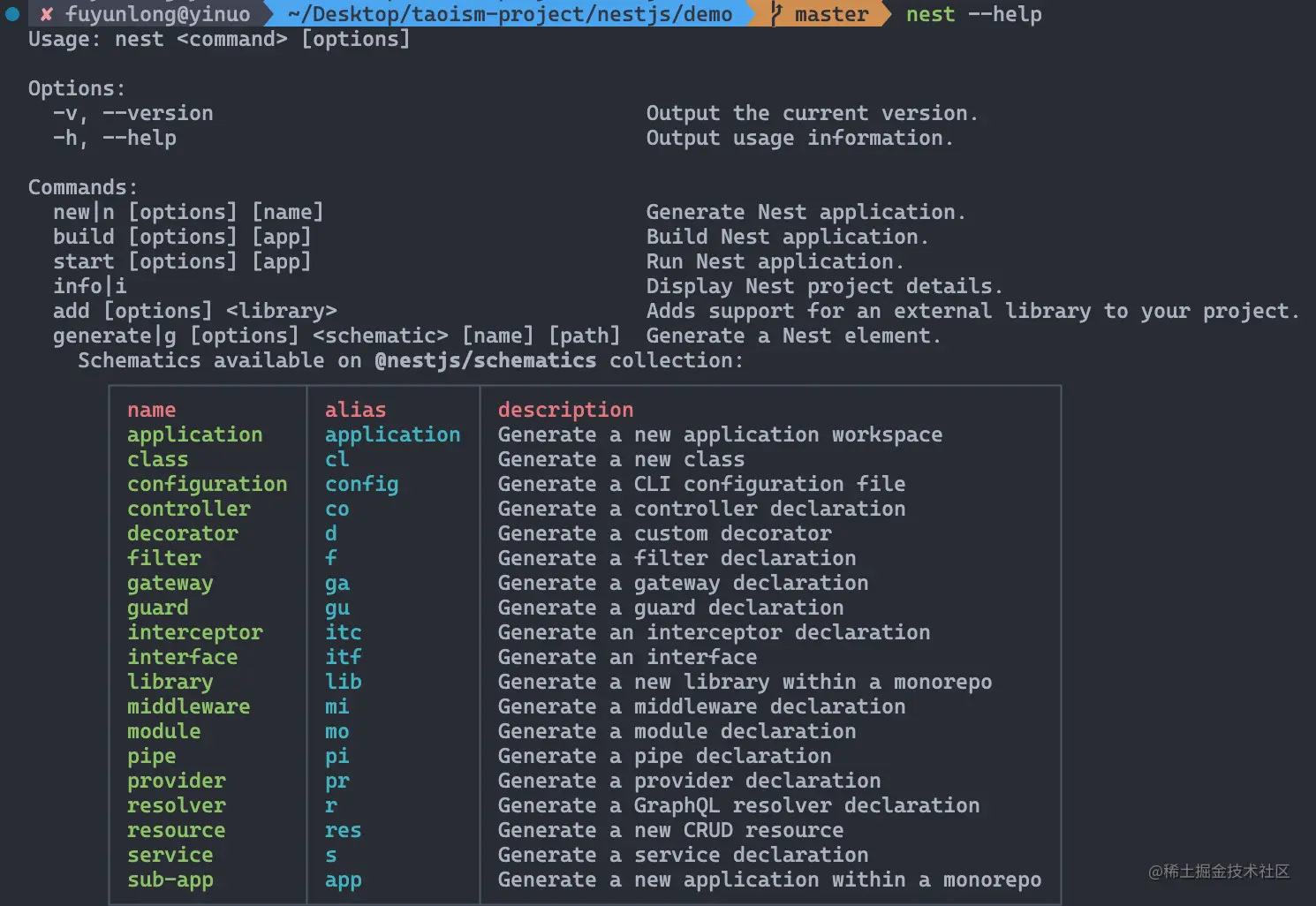This screenshot has width=1316, height=906.
Task: Select 'configuration' in the name column
Action: point(207,484)
